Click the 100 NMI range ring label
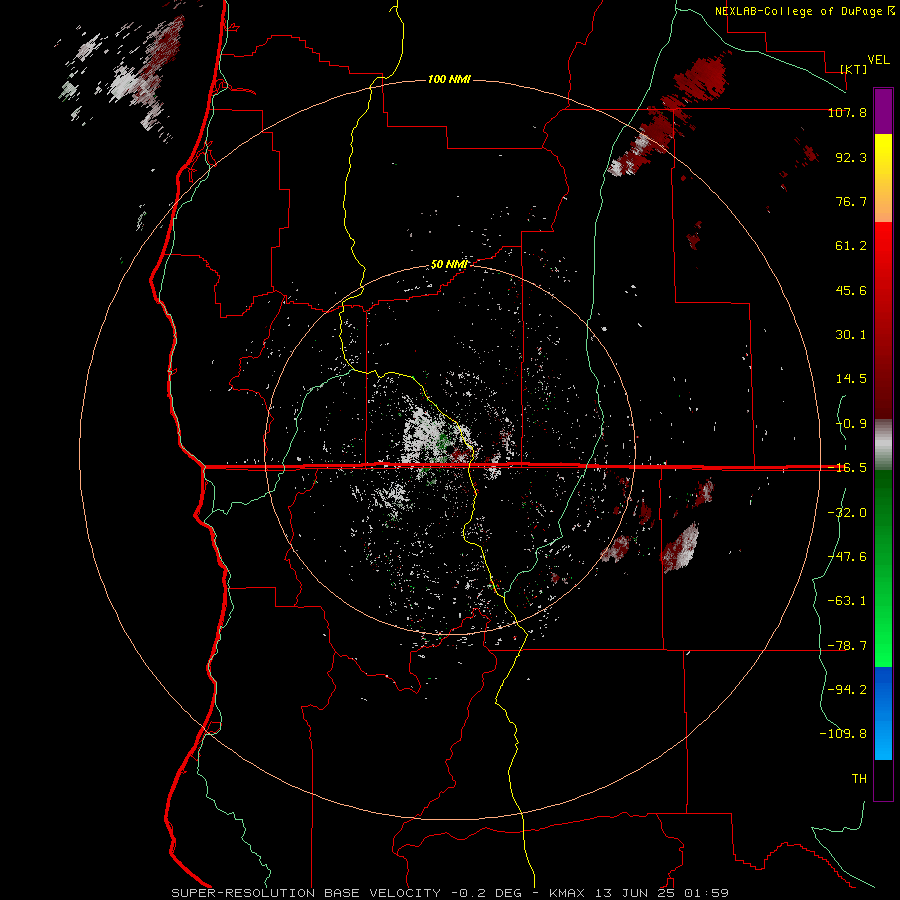The image size is (900, 900). [449, 79]
